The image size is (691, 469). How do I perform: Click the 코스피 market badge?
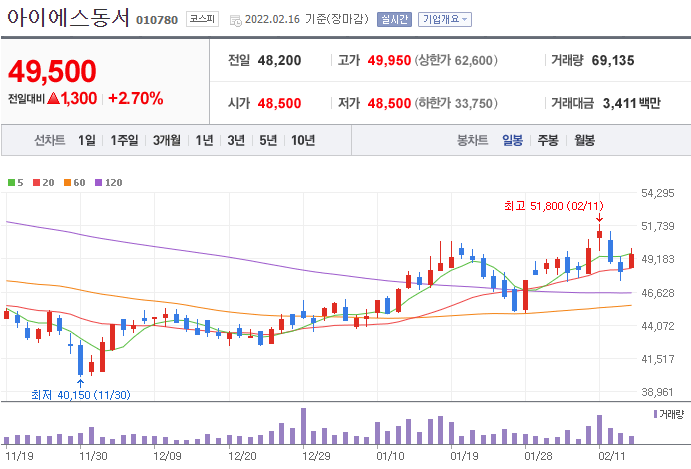(202, 19)
